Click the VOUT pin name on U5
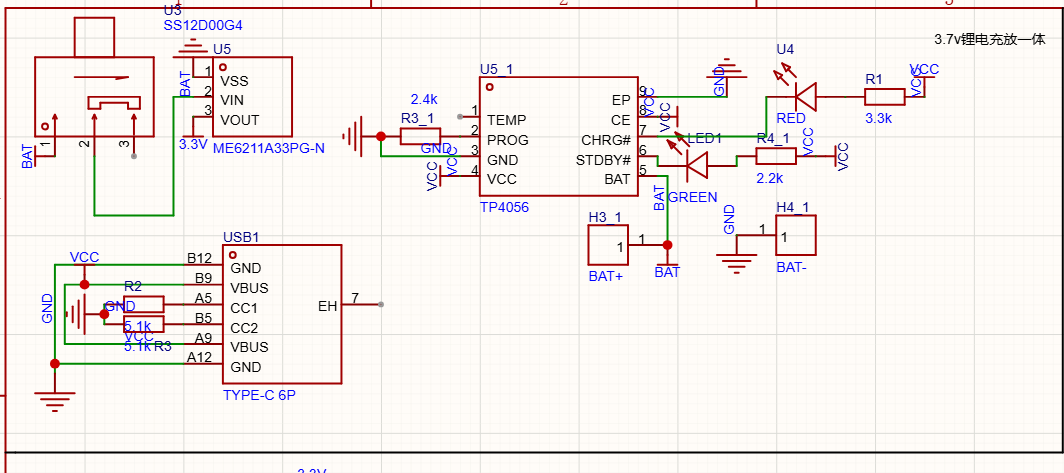 click(x=240, y=121)
